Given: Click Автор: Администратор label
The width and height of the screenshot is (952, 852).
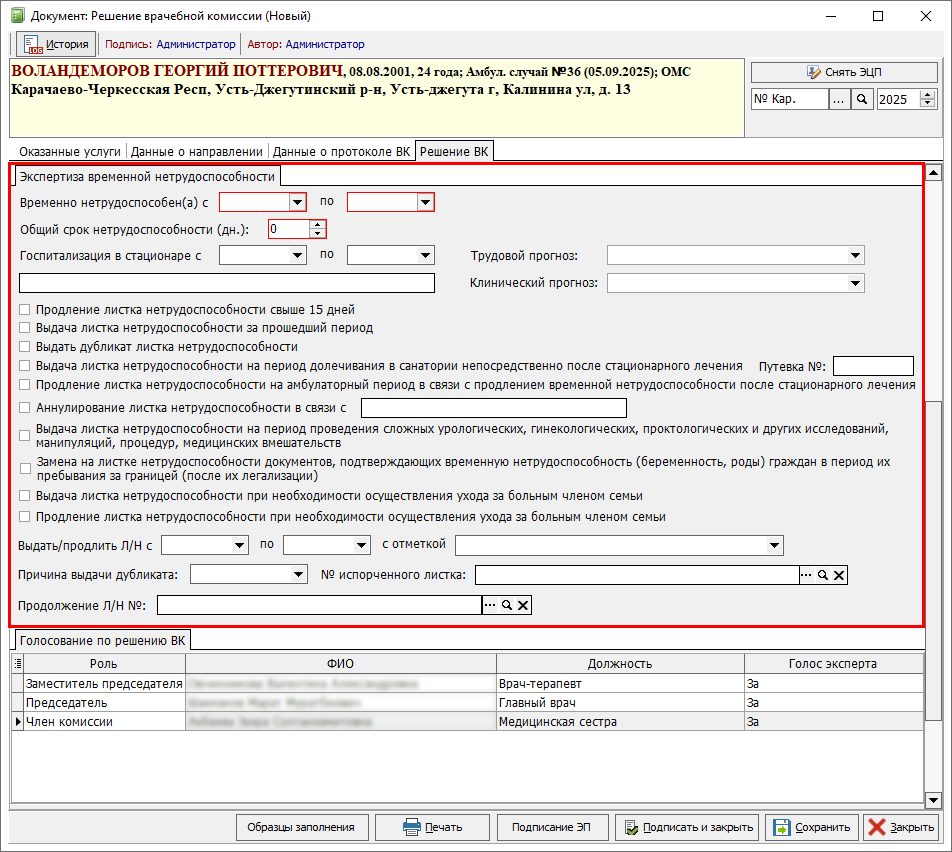Looking at the screenshot, I should click(306, 44).
